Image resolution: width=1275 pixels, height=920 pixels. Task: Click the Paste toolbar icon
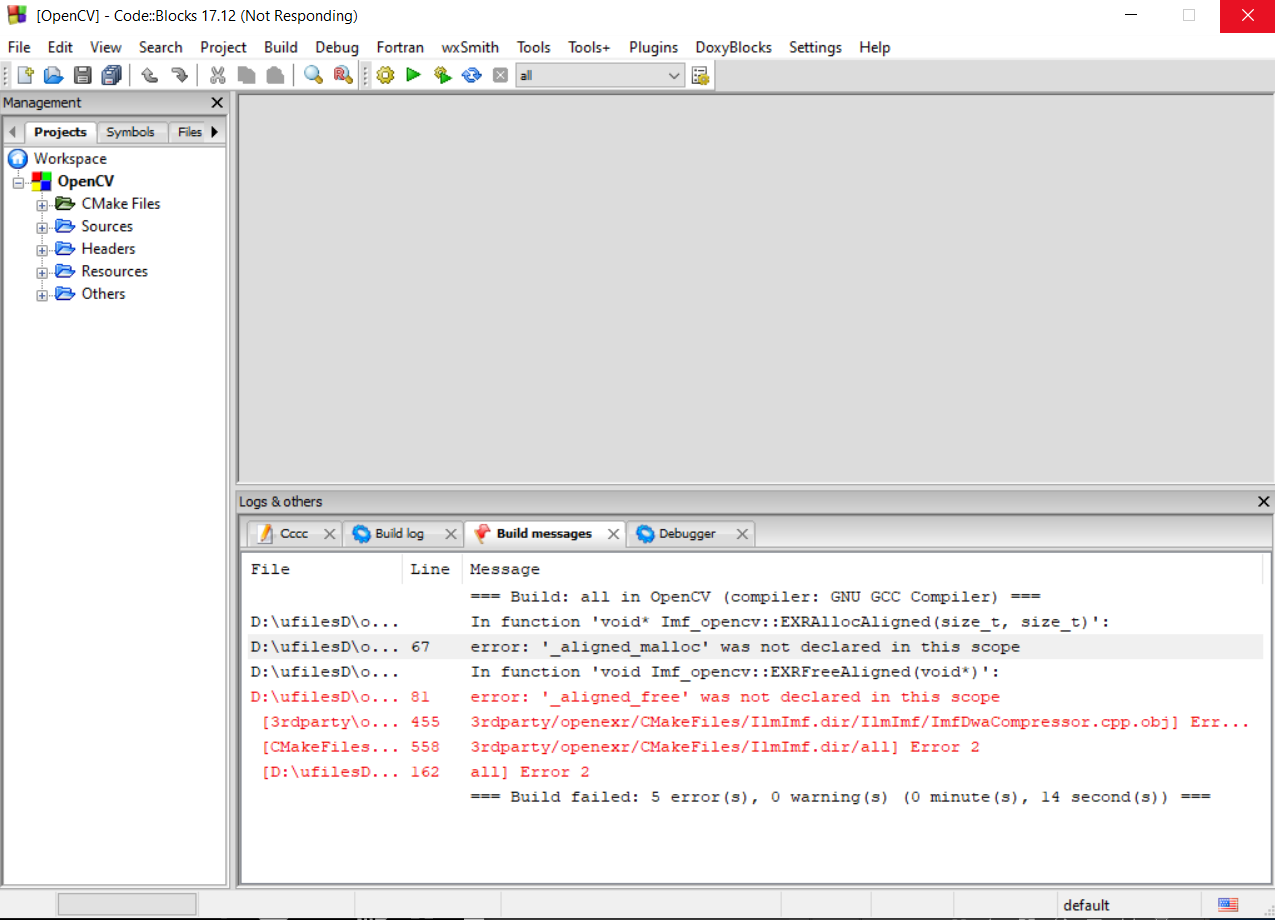(275, 75)
